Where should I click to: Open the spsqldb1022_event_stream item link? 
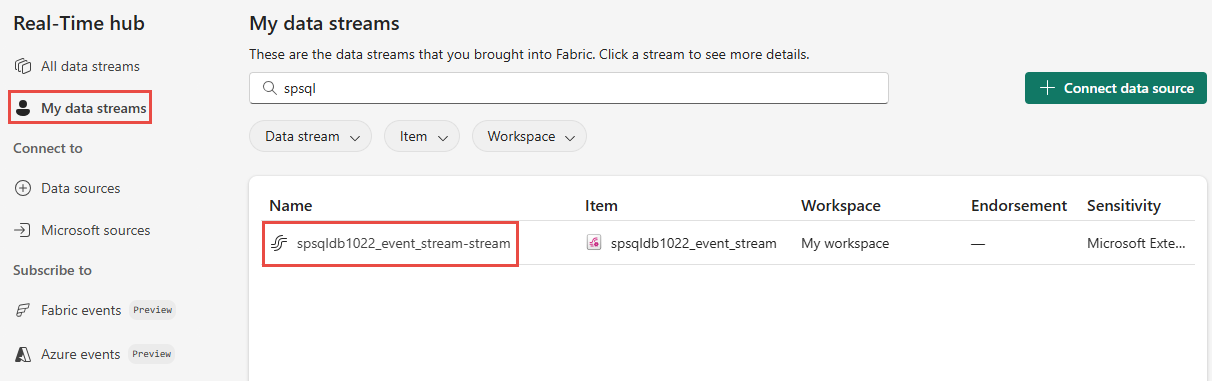693,243
